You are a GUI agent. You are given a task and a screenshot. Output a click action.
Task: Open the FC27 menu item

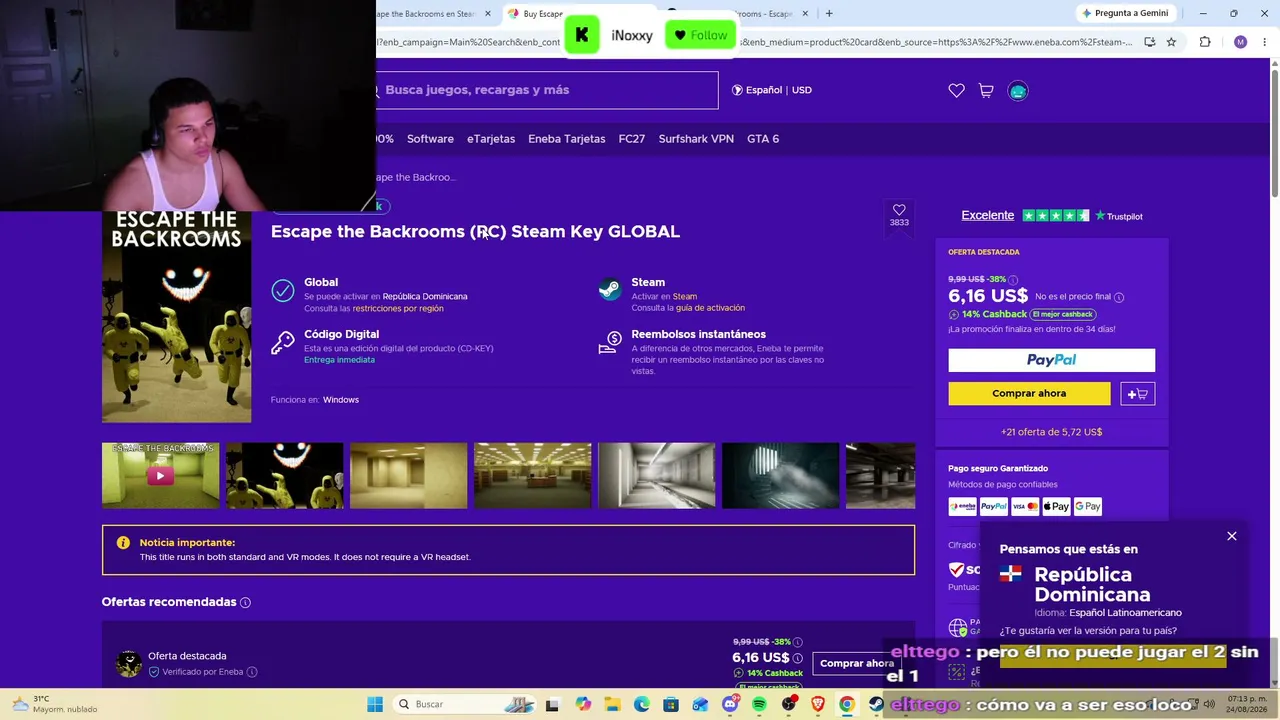point(632,139)
